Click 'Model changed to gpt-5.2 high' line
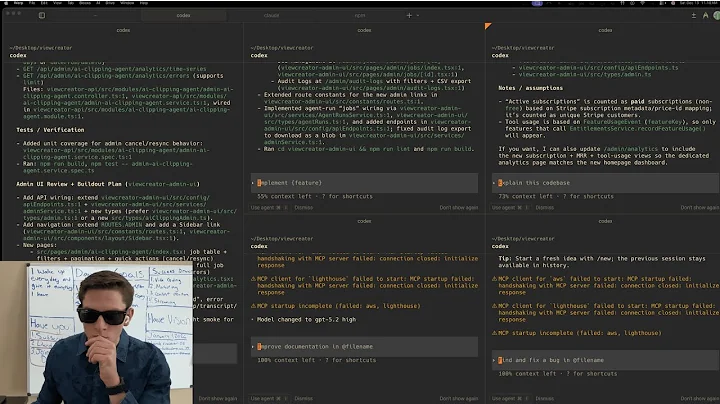The height and width of the screenshot is (404, 720). point(306,320)
